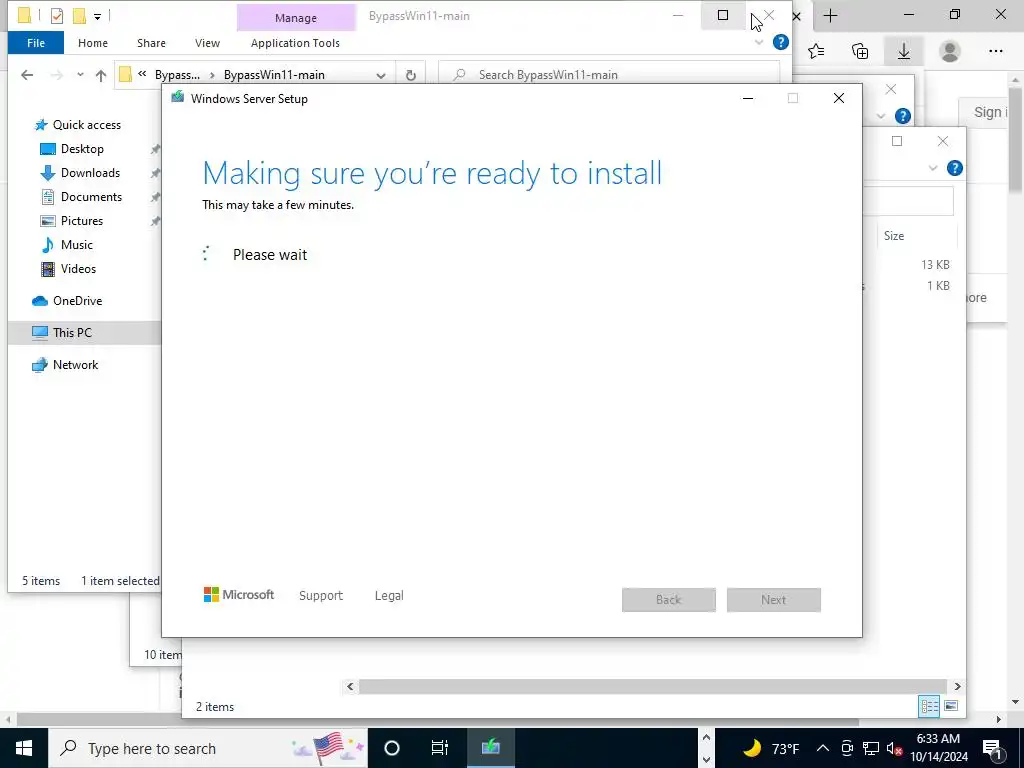Open recent locations dropdown arrow

80,75
